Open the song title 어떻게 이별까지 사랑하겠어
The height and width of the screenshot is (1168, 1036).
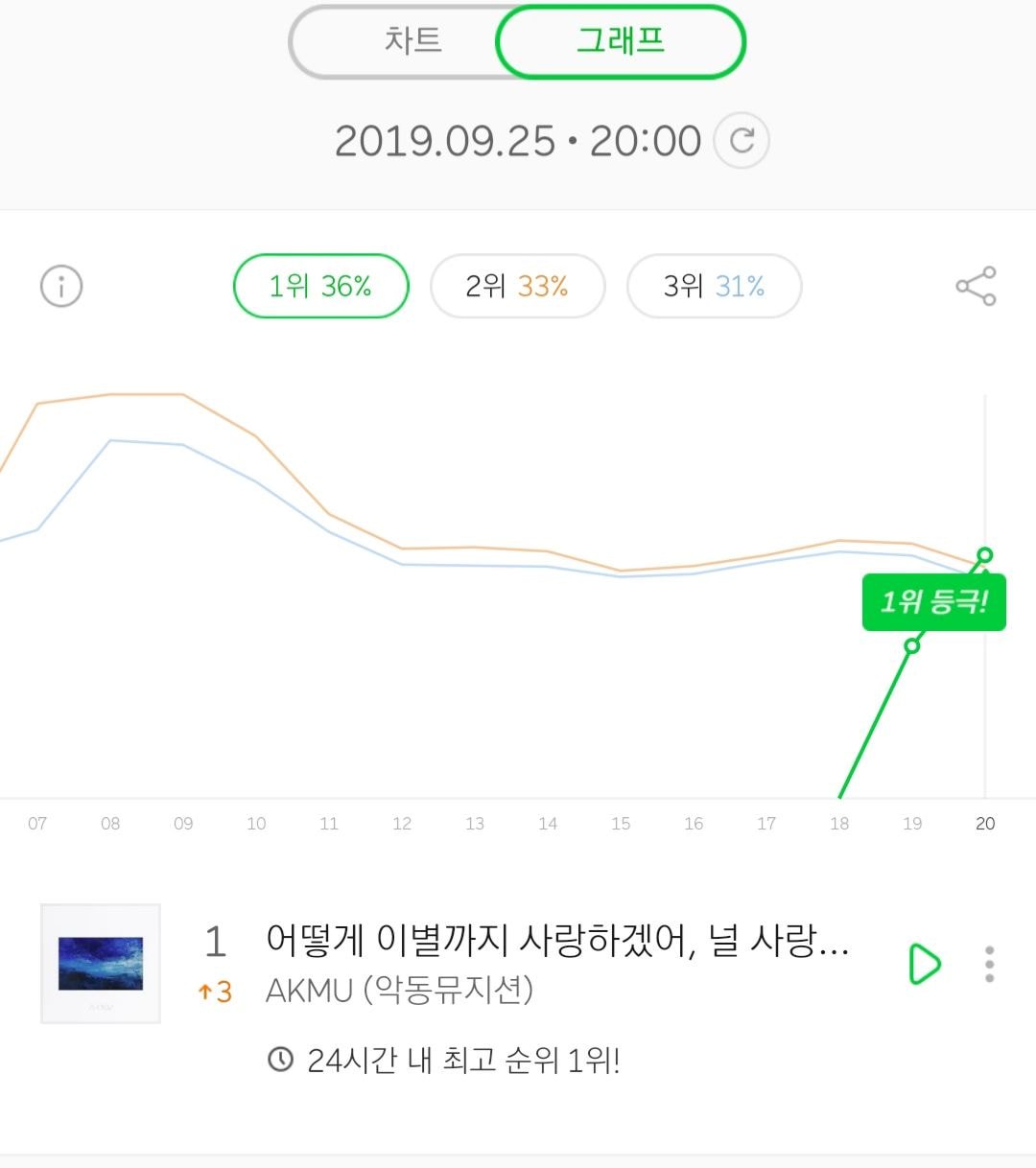pos(556,941)
